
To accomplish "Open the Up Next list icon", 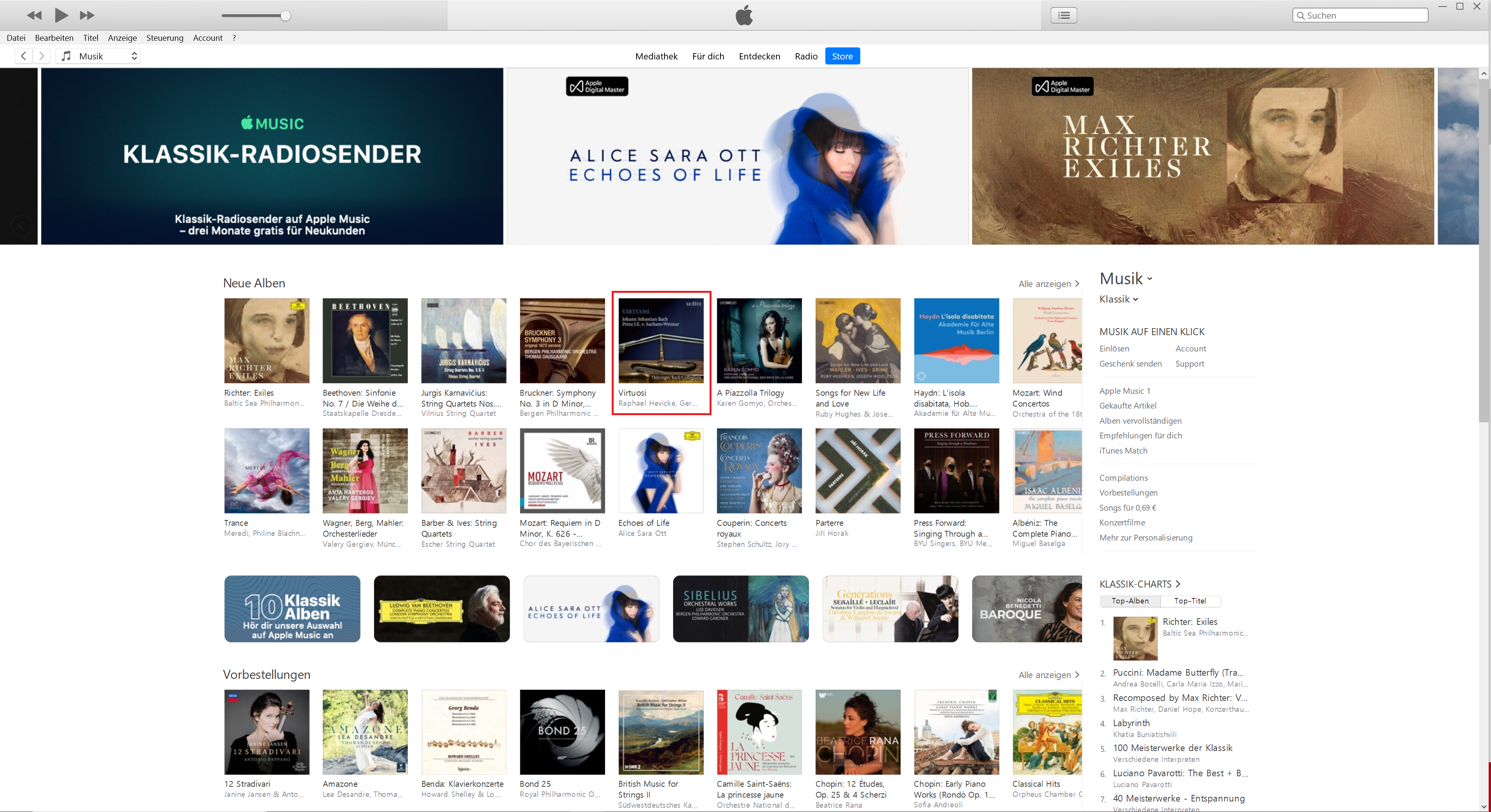I will pyautogui.click(x=1063, y=15).
